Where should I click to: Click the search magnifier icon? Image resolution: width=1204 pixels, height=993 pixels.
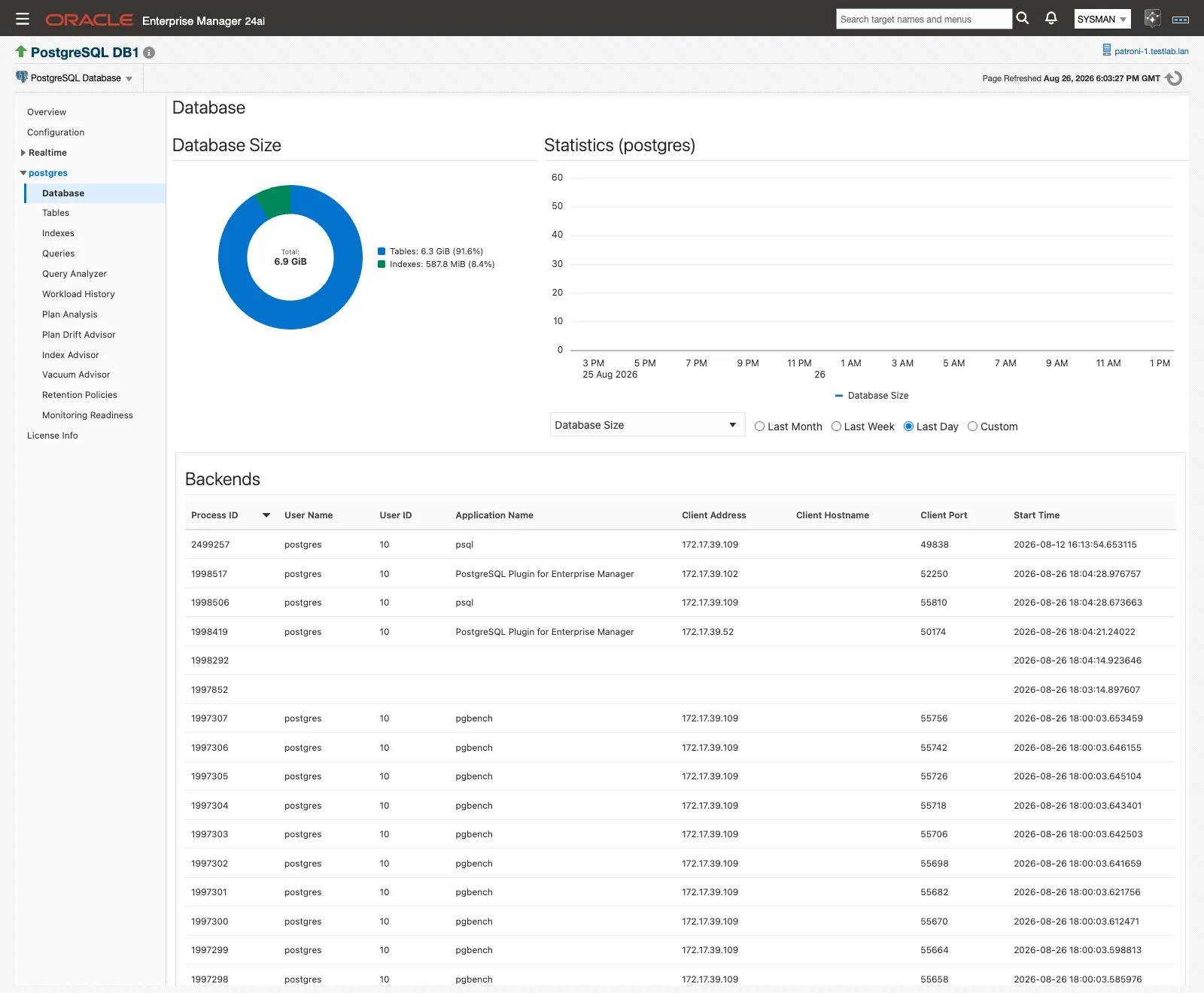pyautogui.click(x=1023, y=18)
